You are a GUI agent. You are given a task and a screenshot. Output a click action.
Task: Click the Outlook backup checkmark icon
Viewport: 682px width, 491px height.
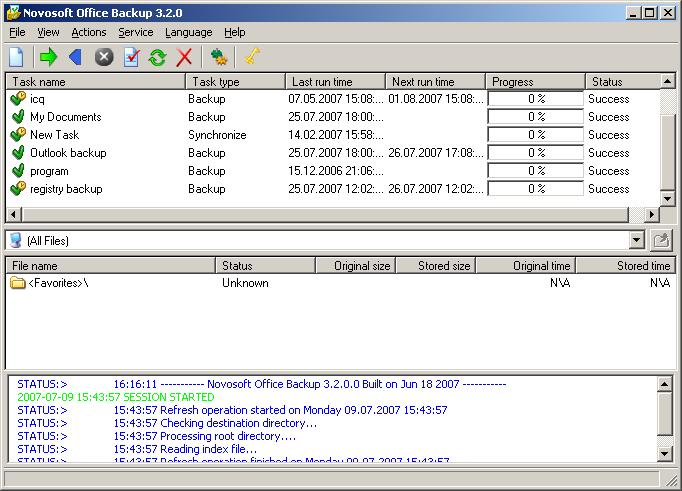click(18, 153)
